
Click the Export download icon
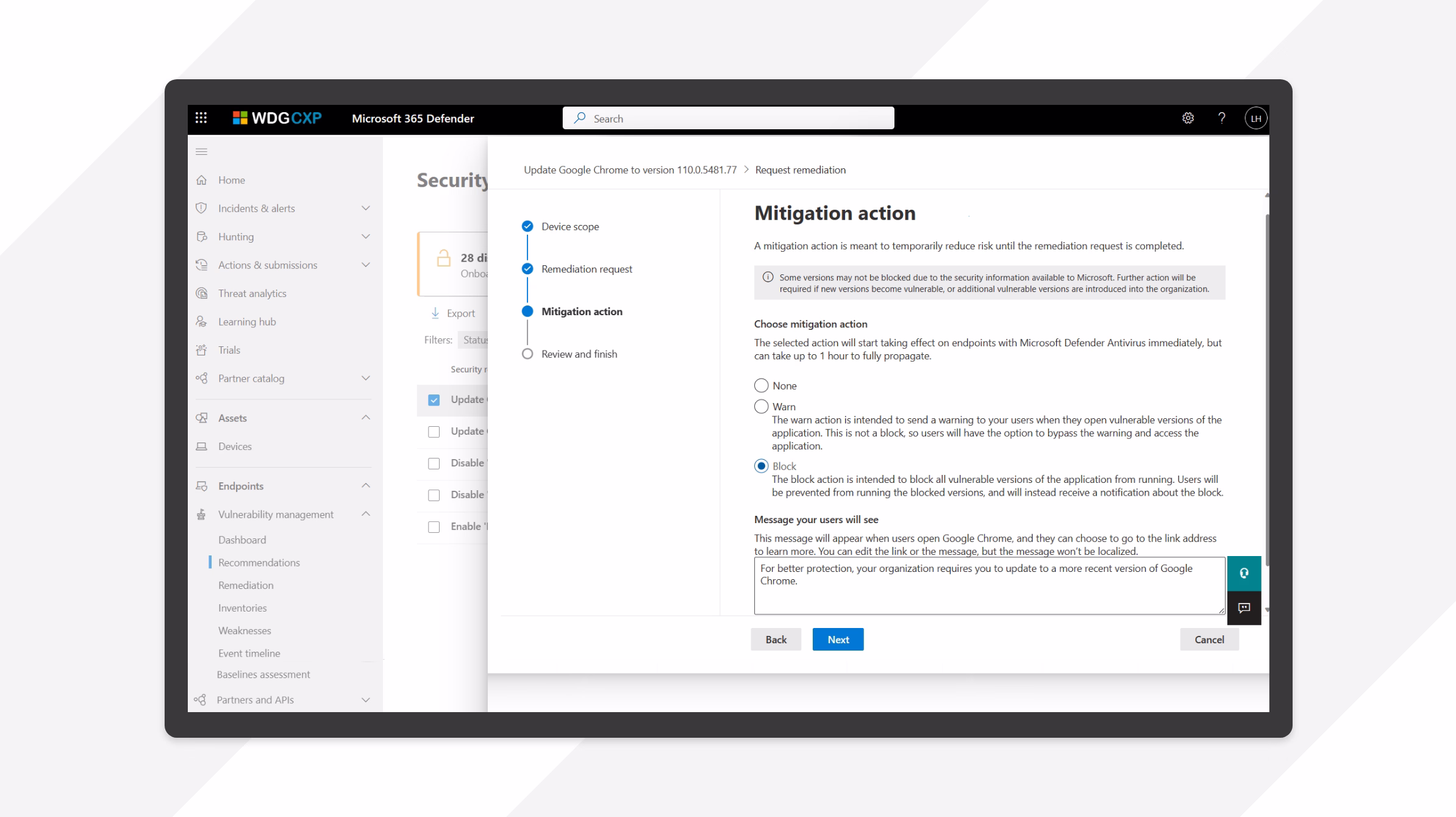pyautogui.click(x=435, y=313)
